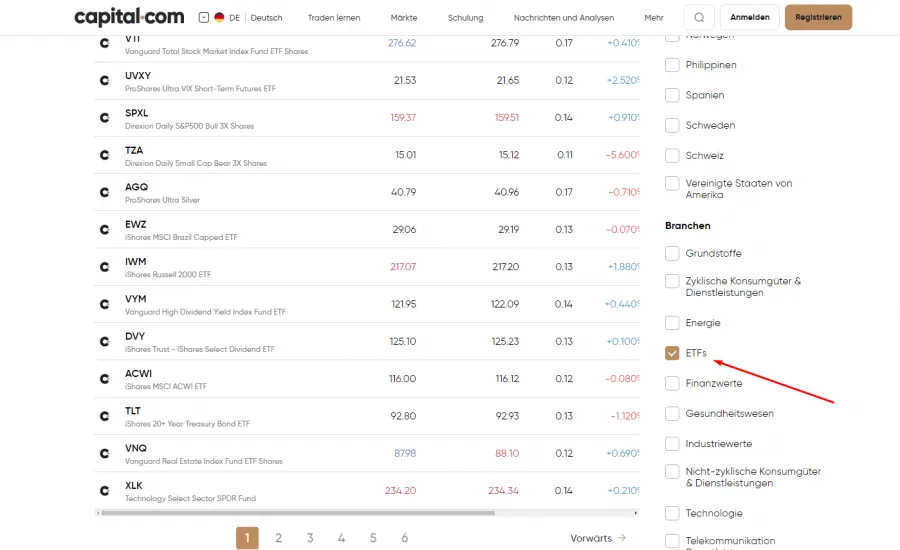Click the UVXY instrument logo icon

coord(104,80)
